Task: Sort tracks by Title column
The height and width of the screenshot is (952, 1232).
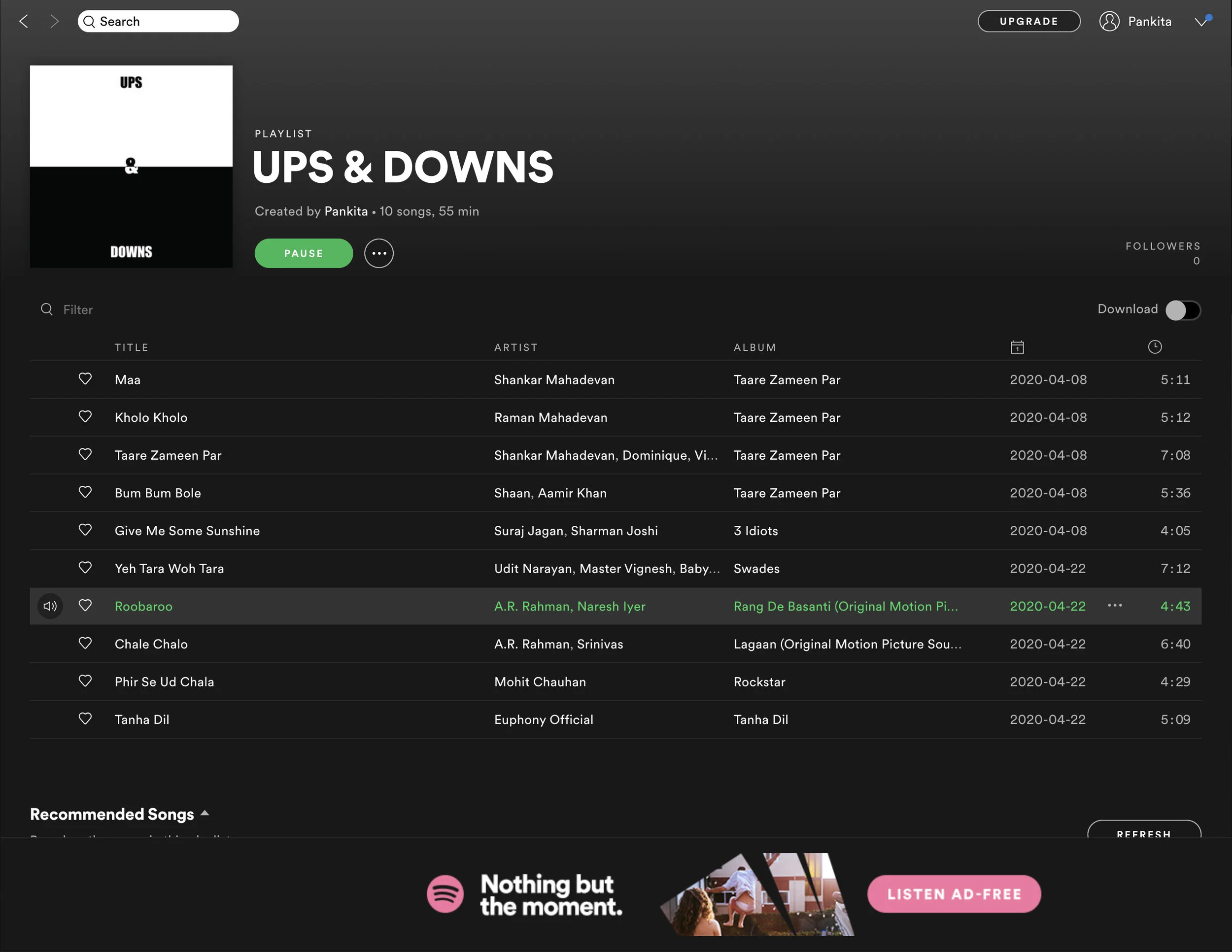Action: click(132, 347)
